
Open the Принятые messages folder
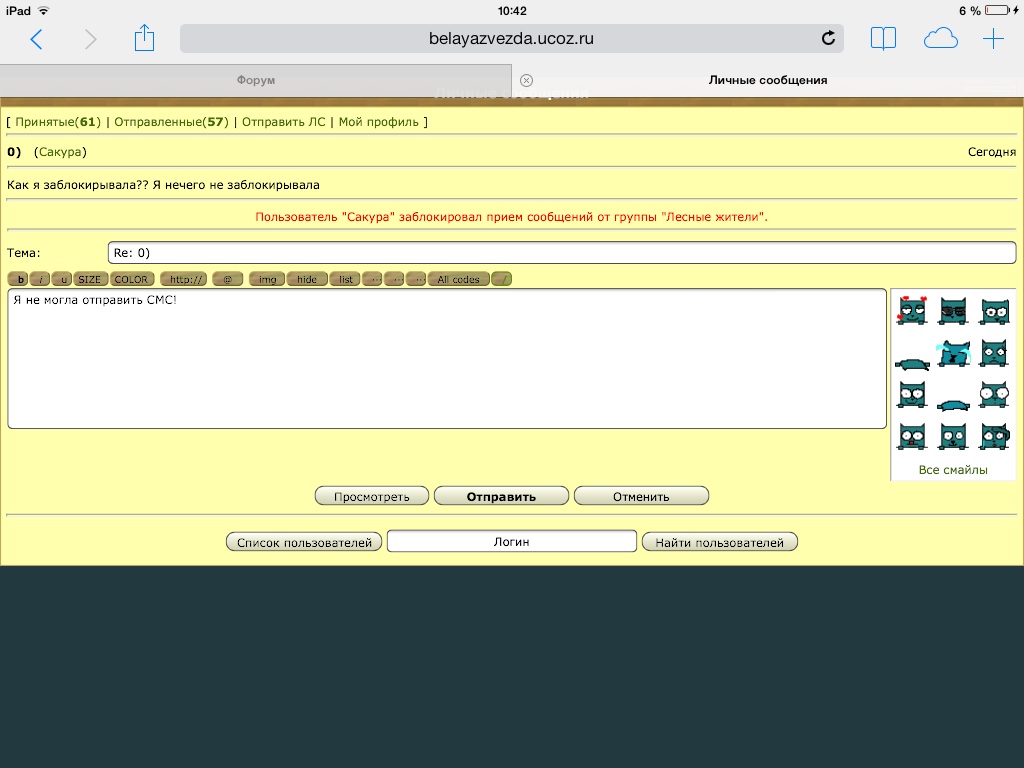pyautogui.click(x=57, y=122)
